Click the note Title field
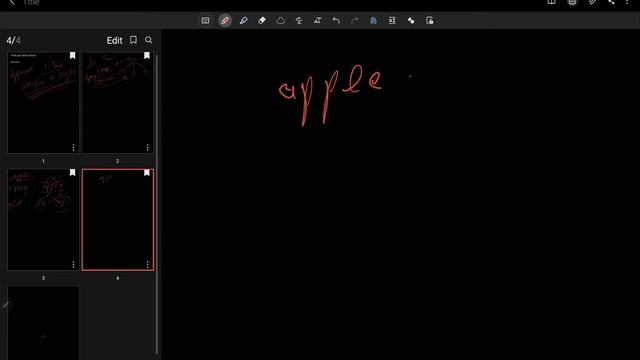Viewport: 640px width, 360px height. 31,2
